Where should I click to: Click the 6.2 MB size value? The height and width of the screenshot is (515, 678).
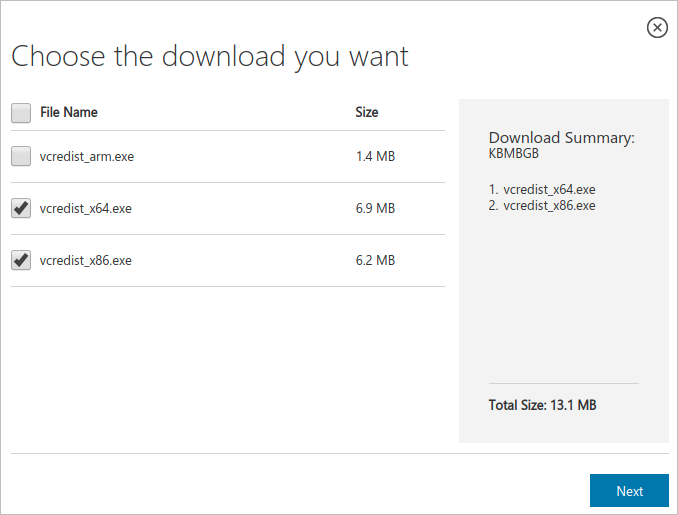tap(375, 261)
